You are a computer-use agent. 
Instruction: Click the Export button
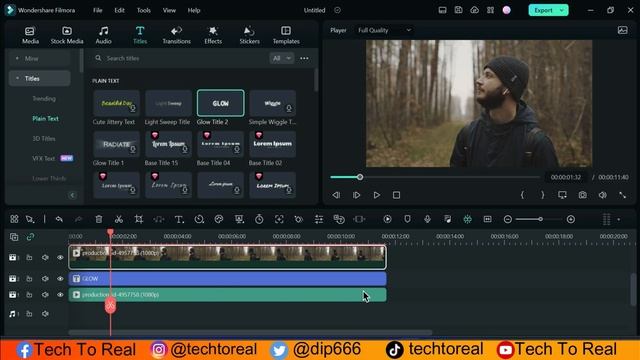pos(543,10)
